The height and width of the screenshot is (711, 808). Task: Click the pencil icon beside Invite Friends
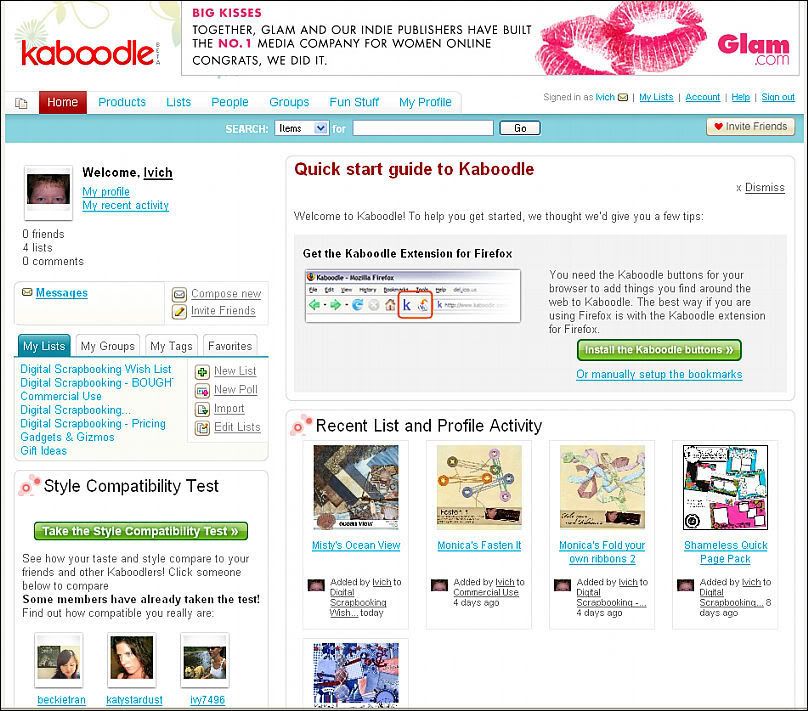point(179,311)
